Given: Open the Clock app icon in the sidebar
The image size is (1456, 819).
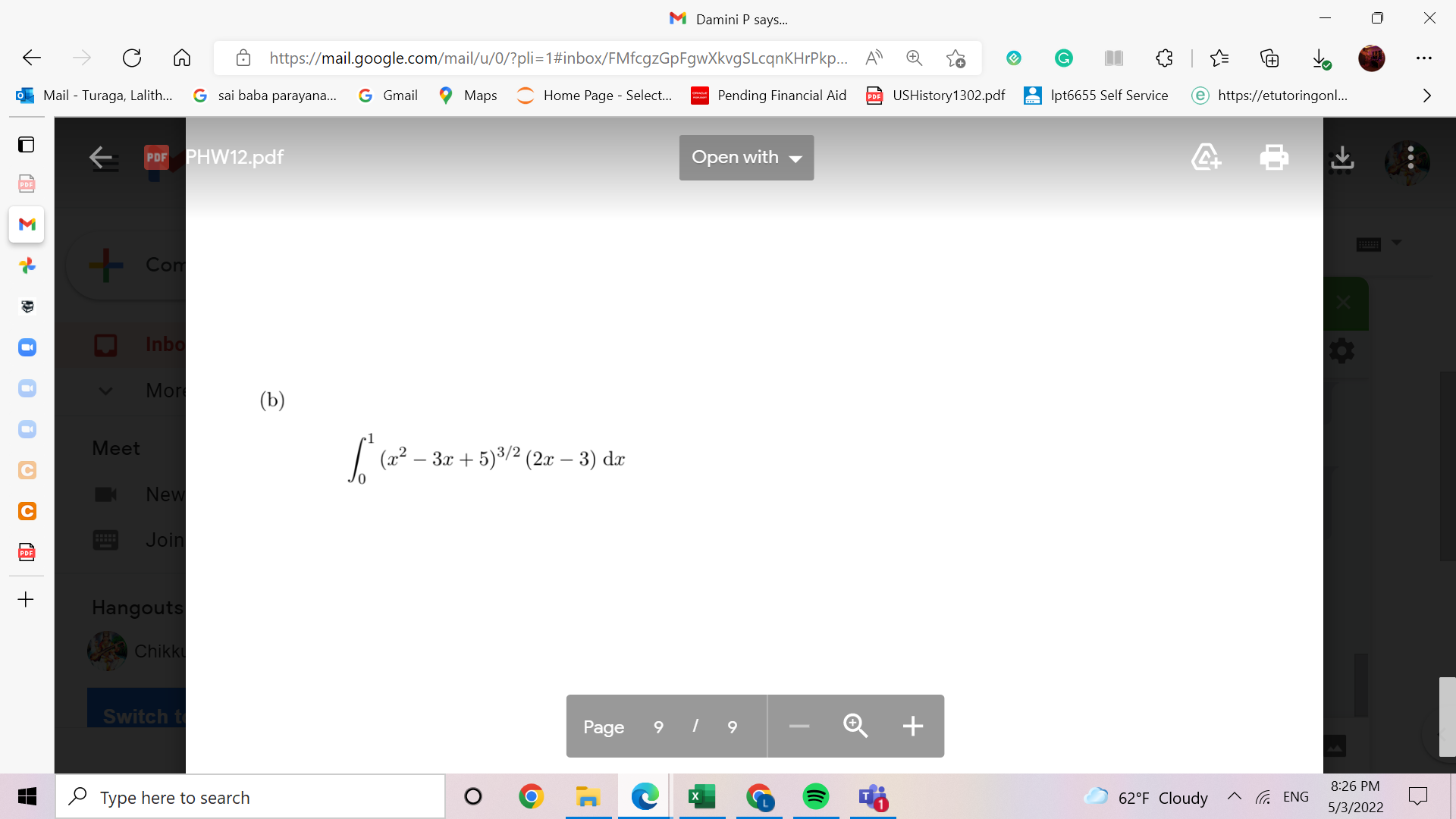Looking at the screenshot, I should click(27, 512).
